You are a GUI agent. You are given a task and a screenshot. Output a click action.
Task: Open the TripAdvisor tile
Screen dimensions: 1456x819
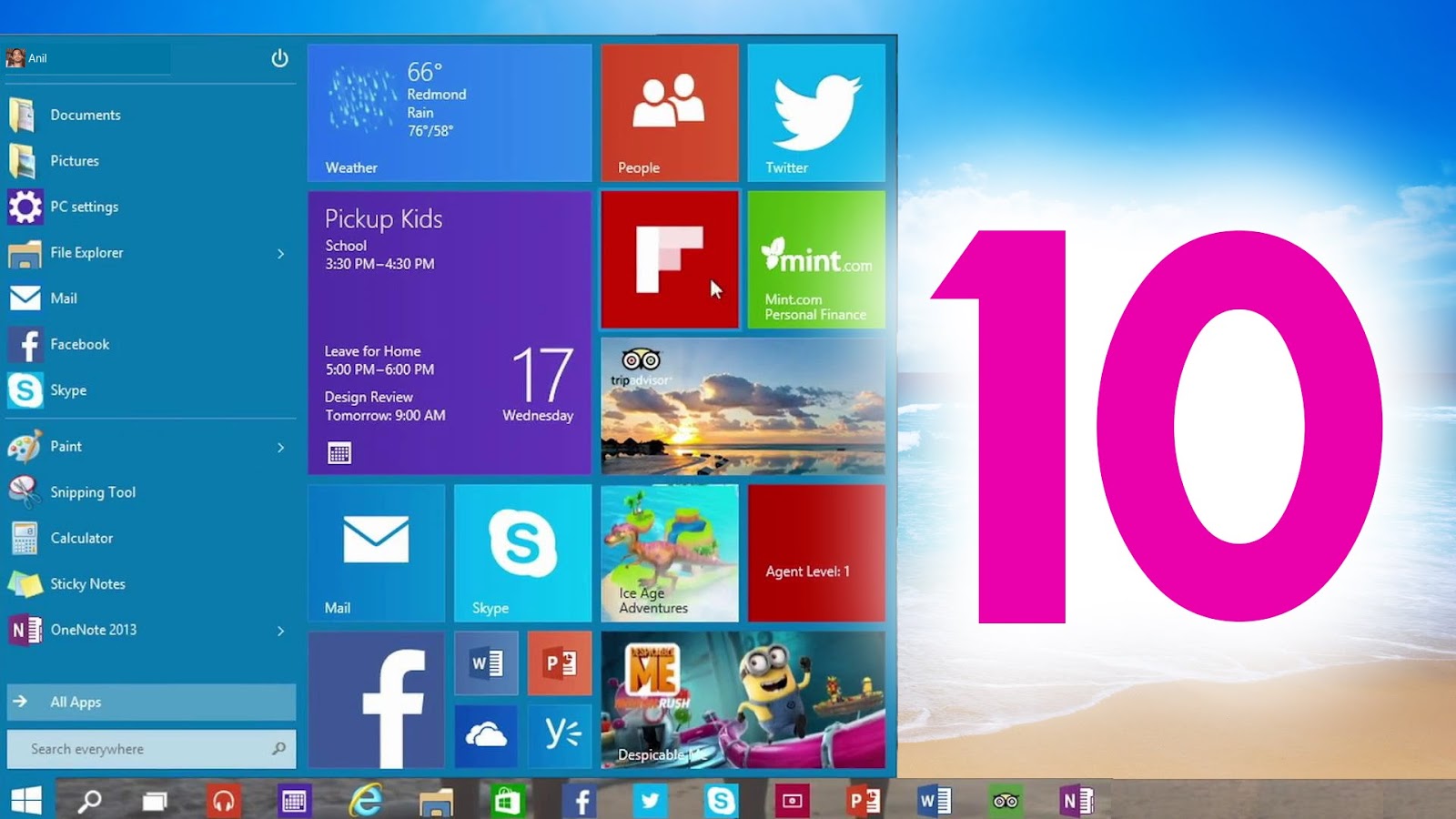[x=743, y=405]
